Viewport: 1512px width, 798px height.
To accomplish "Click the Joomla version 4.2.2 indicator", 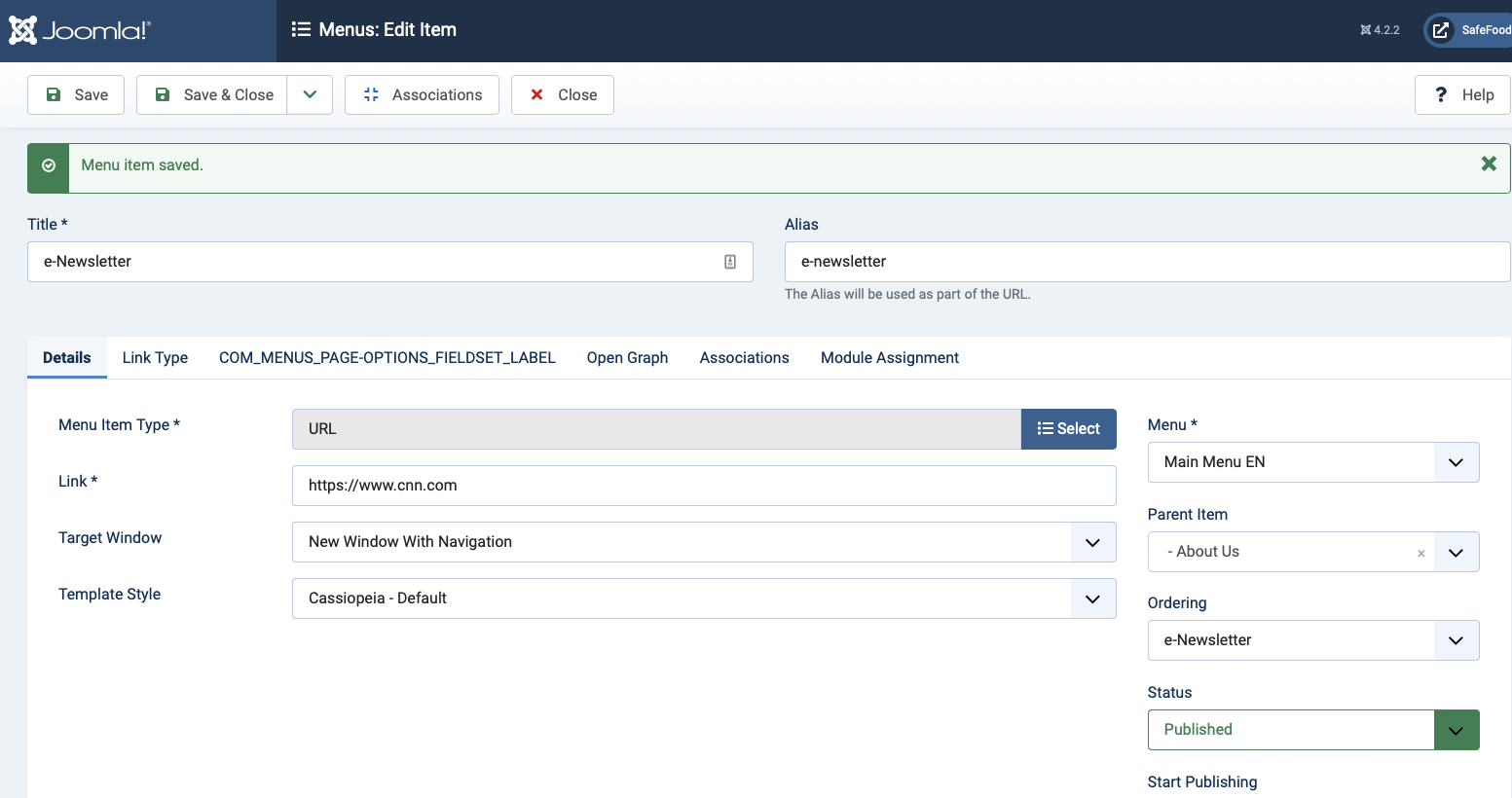I will click(1380, 30).
